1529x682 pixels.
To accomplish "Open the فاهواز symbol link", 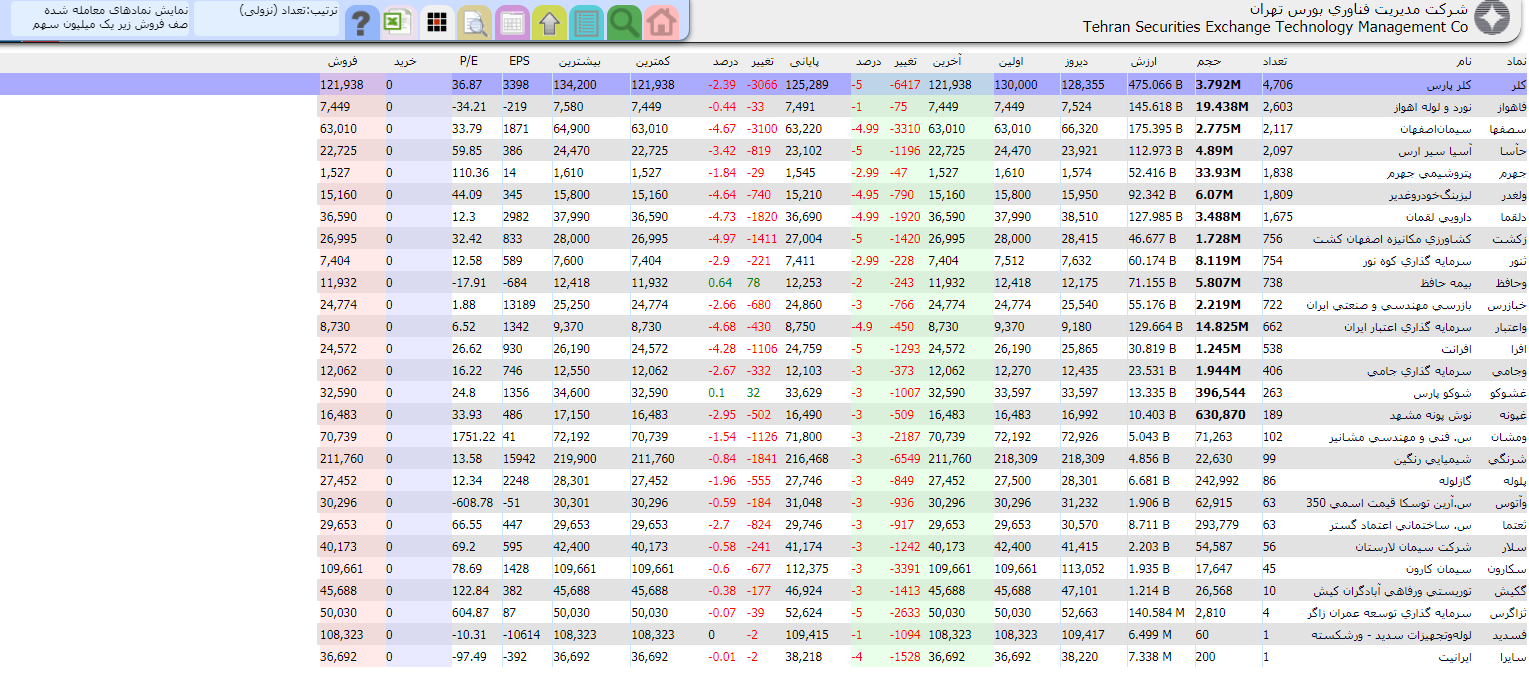I will tap(1511, 107).
